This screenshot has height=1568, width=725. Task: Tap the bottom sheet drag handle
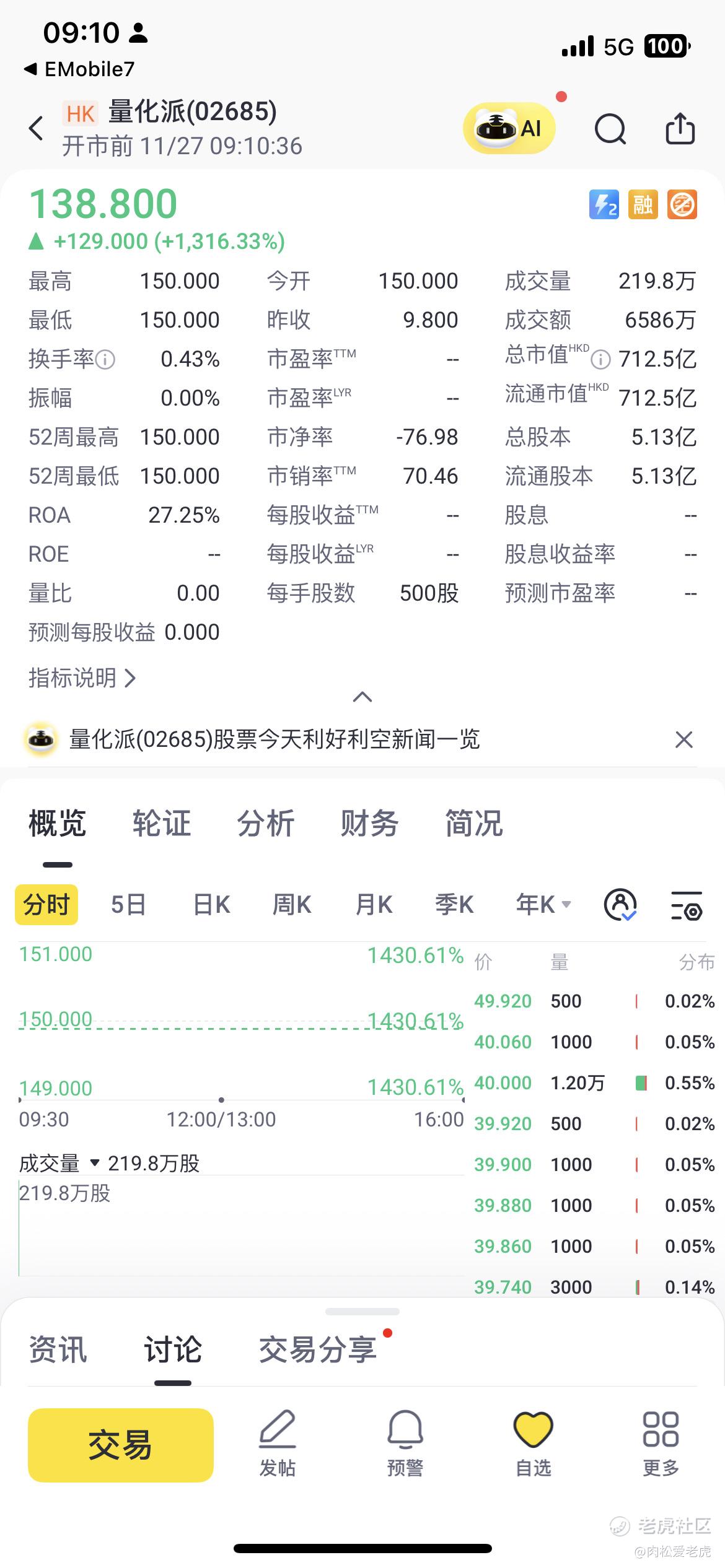click(362, 1312)
